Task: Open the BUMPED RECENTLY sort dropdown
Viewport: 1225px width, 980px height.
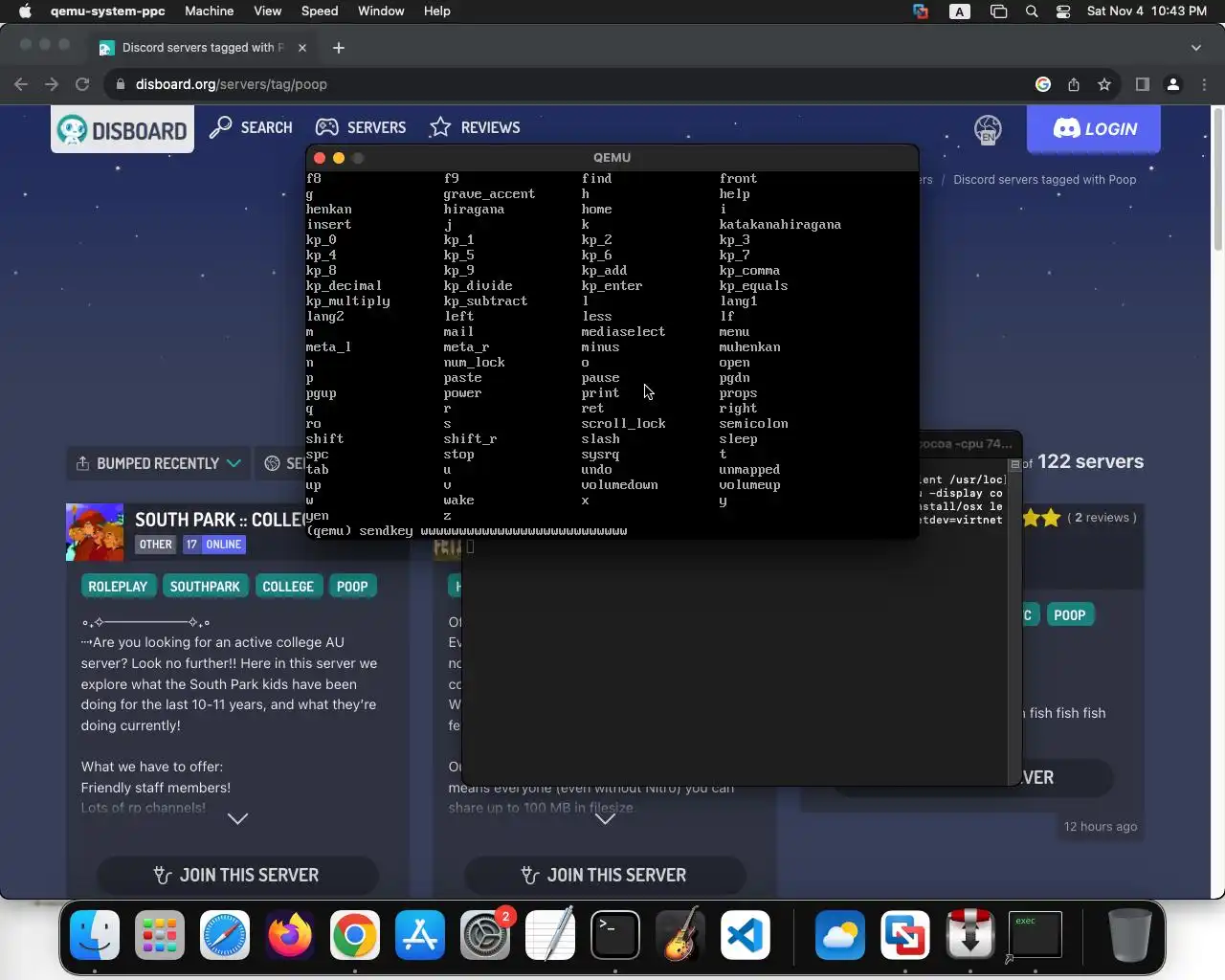Action: coord(158,463)
